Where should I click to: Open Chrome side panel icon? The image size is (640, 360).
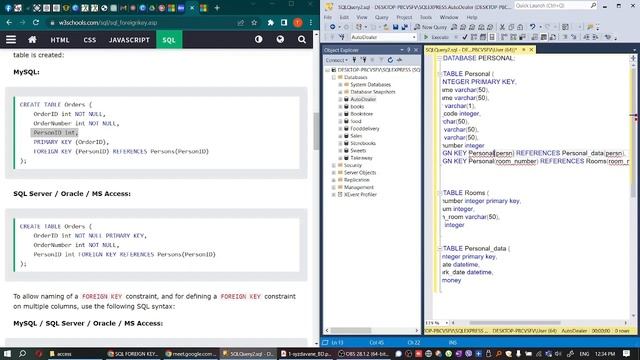tap(284, 22)
